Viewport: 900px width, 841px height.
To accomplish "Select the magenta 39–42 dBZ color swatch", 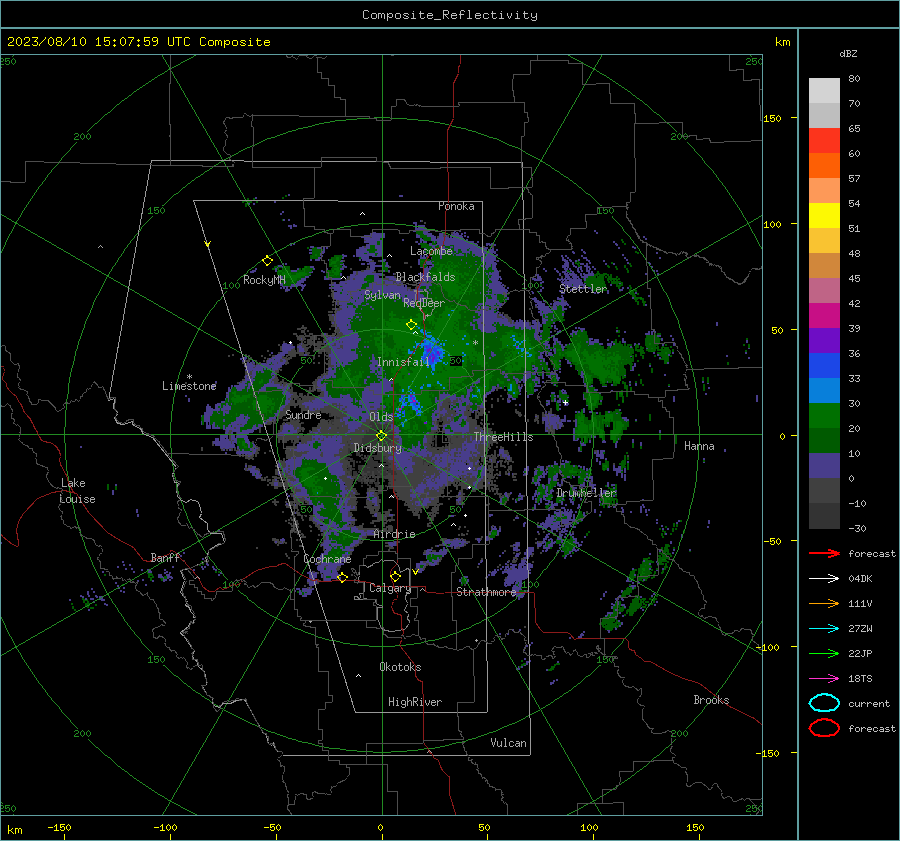I will pyautogui.click(x=824, y=316).
